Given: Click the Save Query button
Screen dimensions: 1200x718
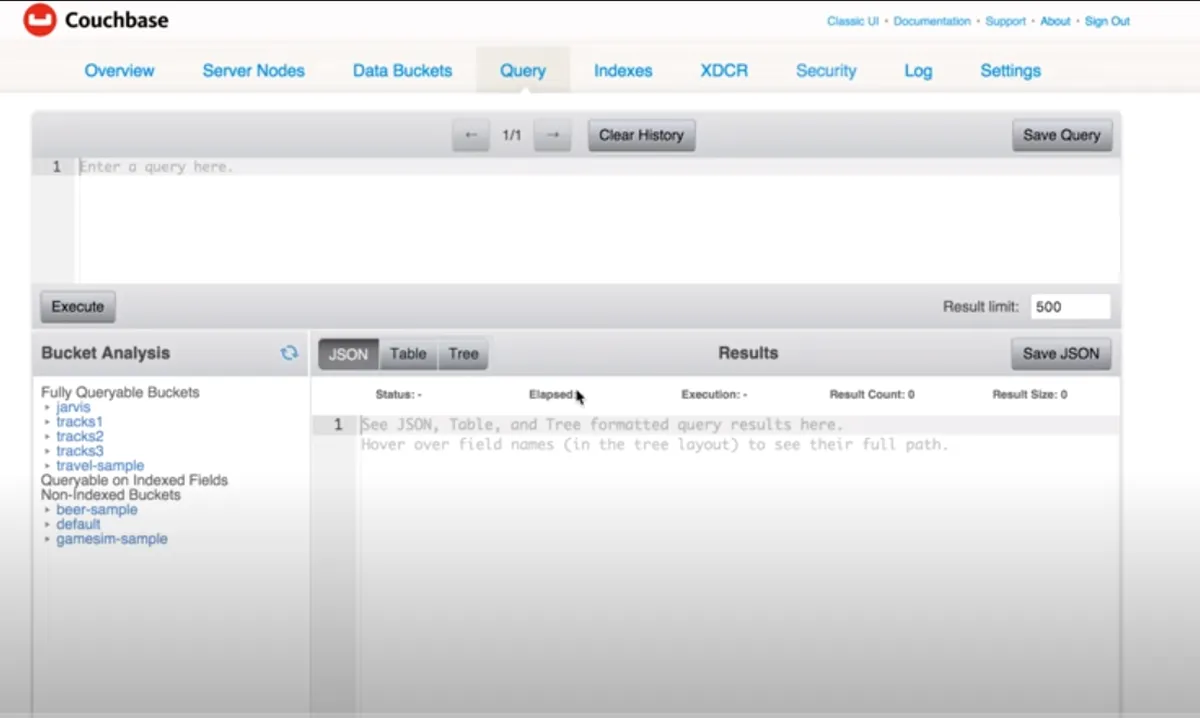Looking at the screenshot, I should click(x=1061, y=135).
